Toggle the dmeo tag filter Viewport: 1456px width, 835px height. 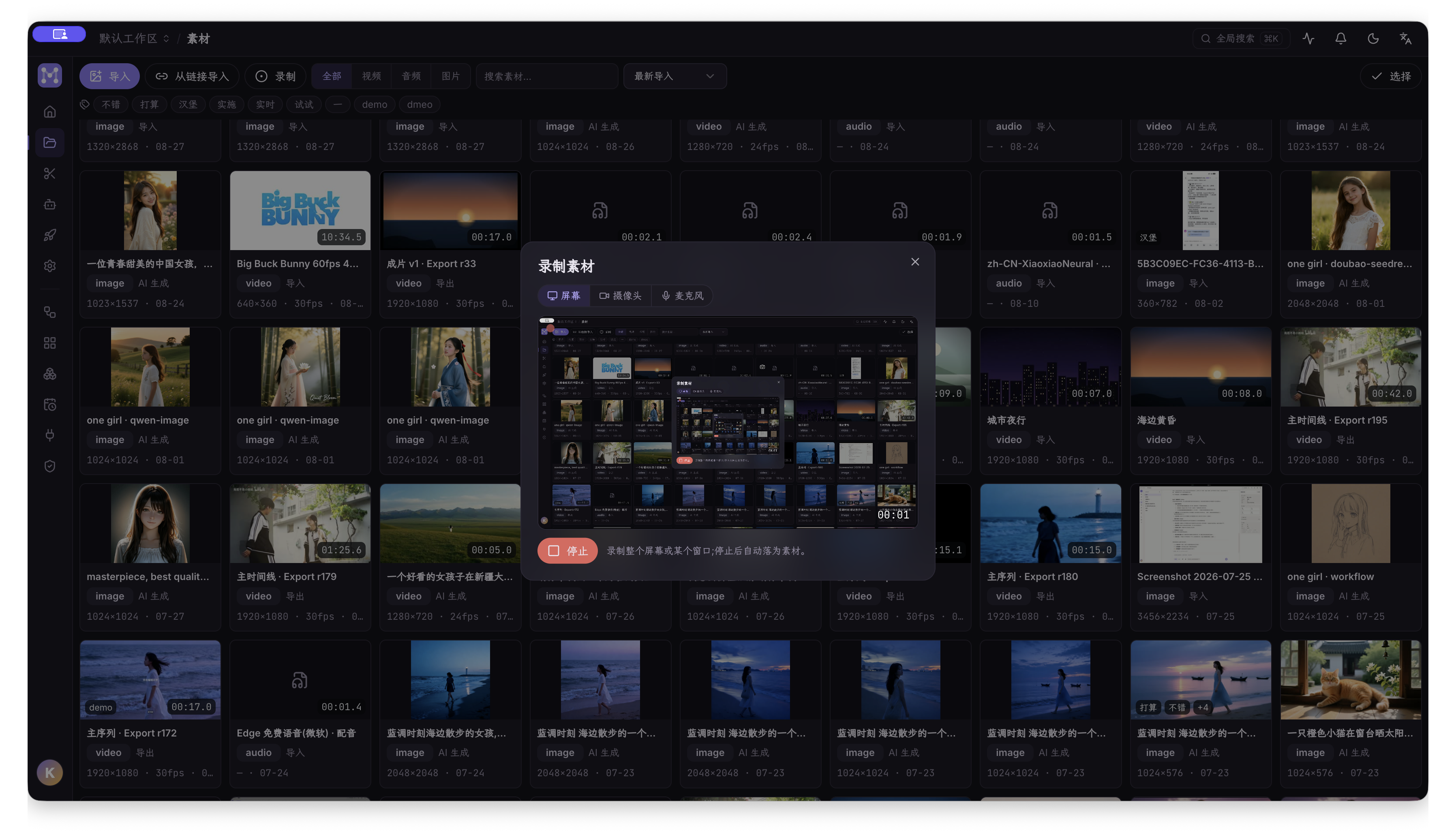(x=420, y=105)
